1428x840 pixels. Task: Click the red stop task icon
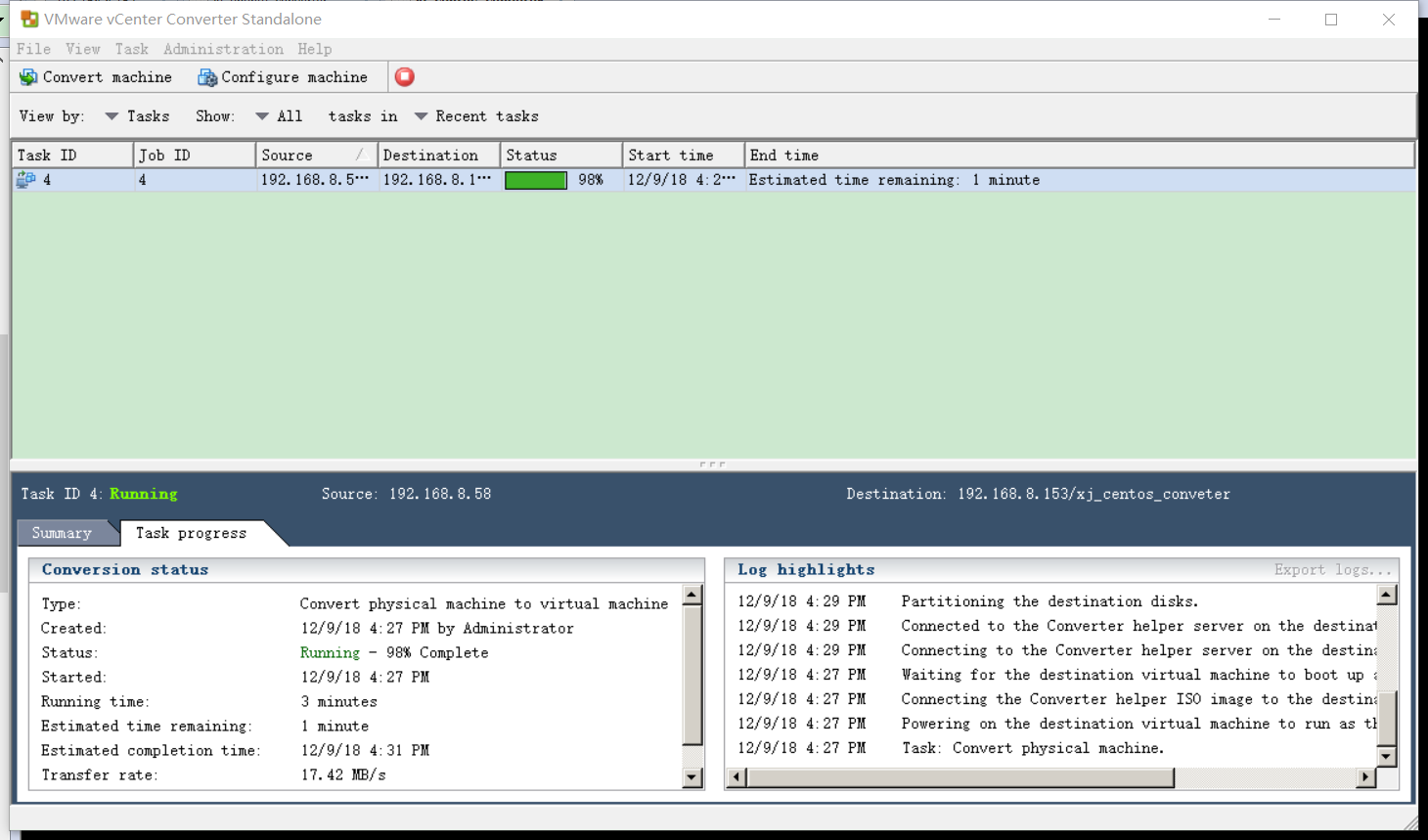point(404,76)
